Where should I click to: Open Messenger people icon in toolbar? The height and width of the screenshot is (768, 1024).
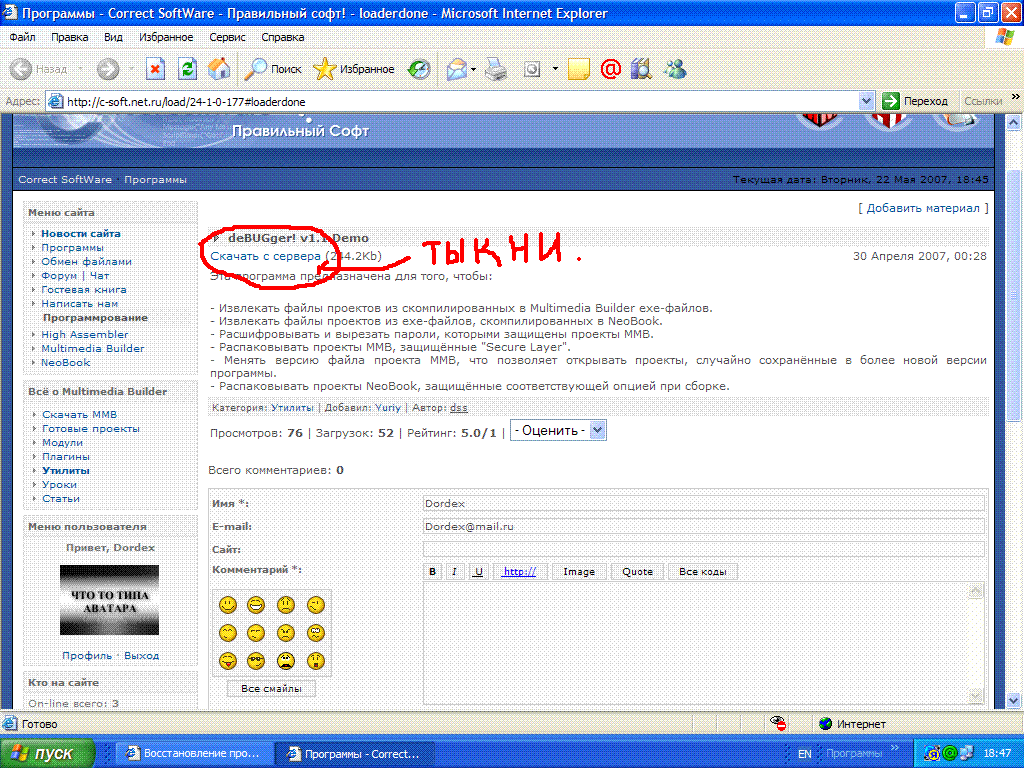[x=675, y=69]
